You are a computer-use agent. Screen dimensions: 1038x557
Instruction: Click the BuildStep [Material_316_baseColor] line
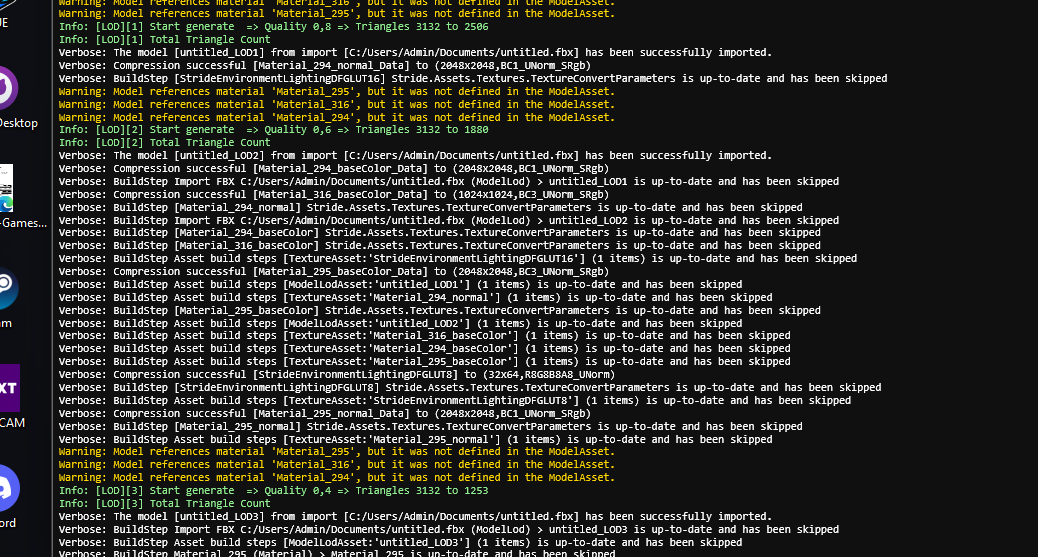pos(440,245)
